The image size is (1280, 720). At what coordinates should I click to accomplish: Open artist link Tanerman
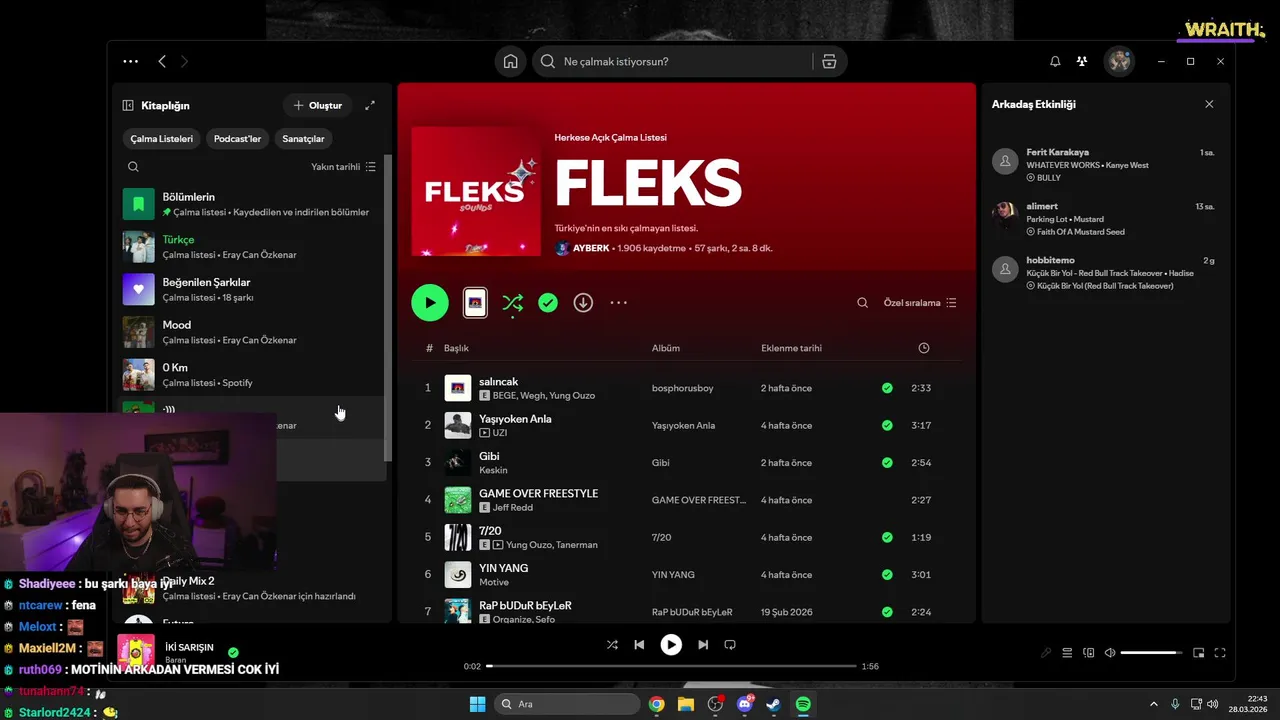pos(576,545)
